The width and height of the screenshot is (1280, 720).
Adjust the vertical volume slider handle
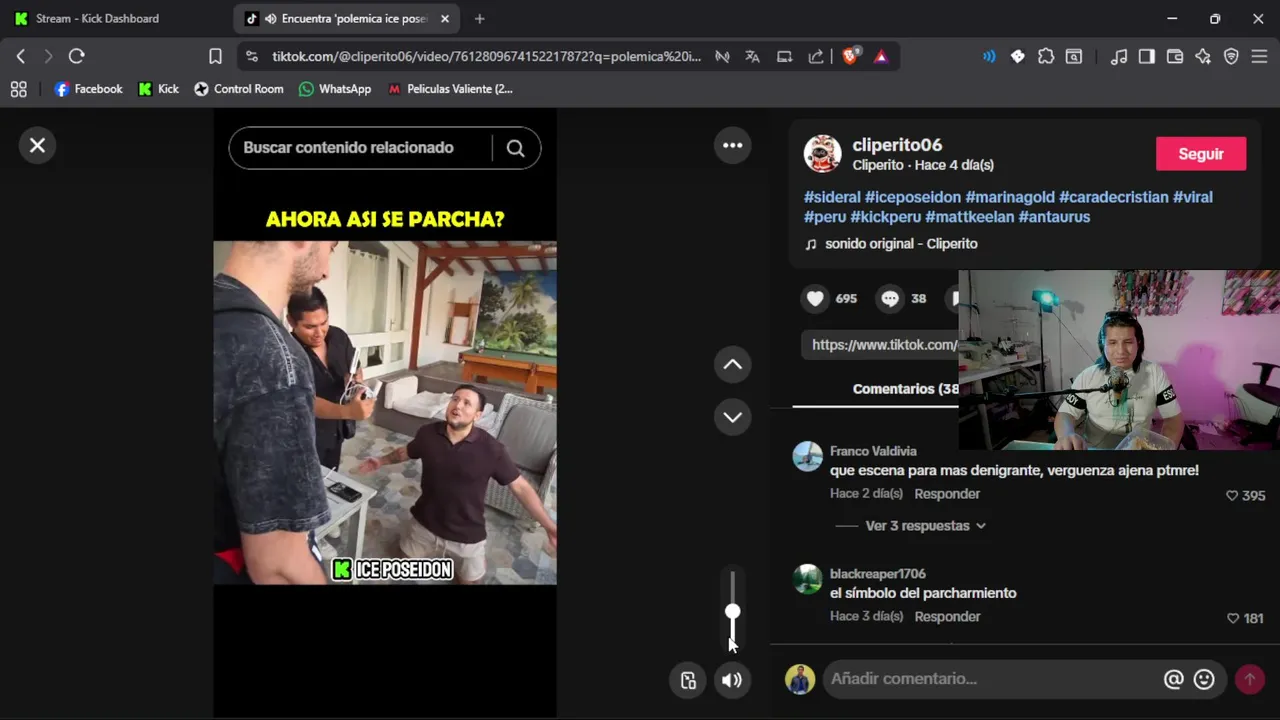(733, 611)
